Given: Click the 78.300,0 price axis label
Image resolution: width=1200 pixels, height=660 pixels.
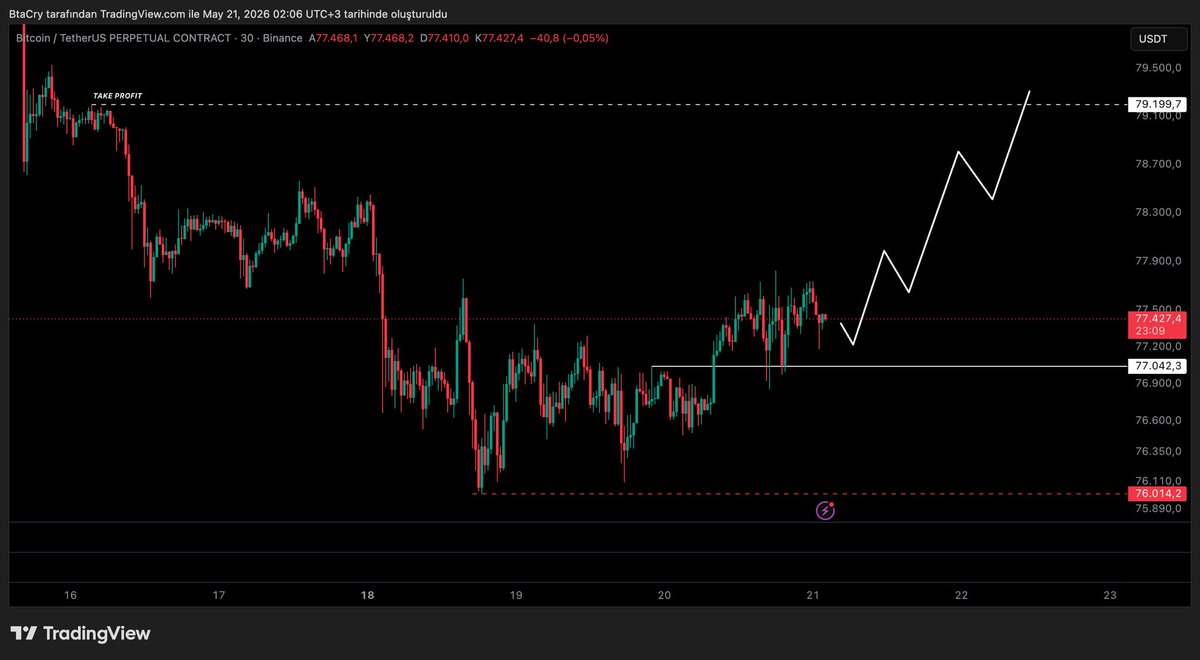Looking at the screenshot, I should (x=1160, y=213).
